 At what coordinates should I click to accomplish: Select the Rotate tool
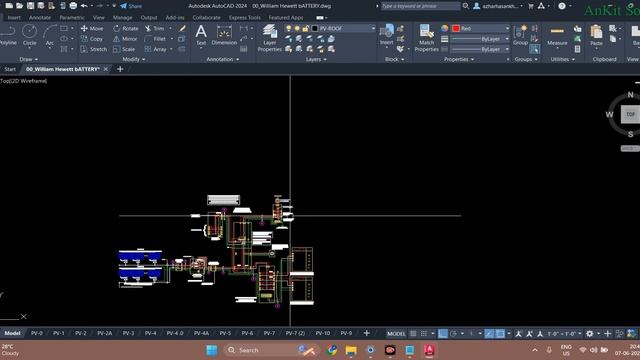click(126, 28)
